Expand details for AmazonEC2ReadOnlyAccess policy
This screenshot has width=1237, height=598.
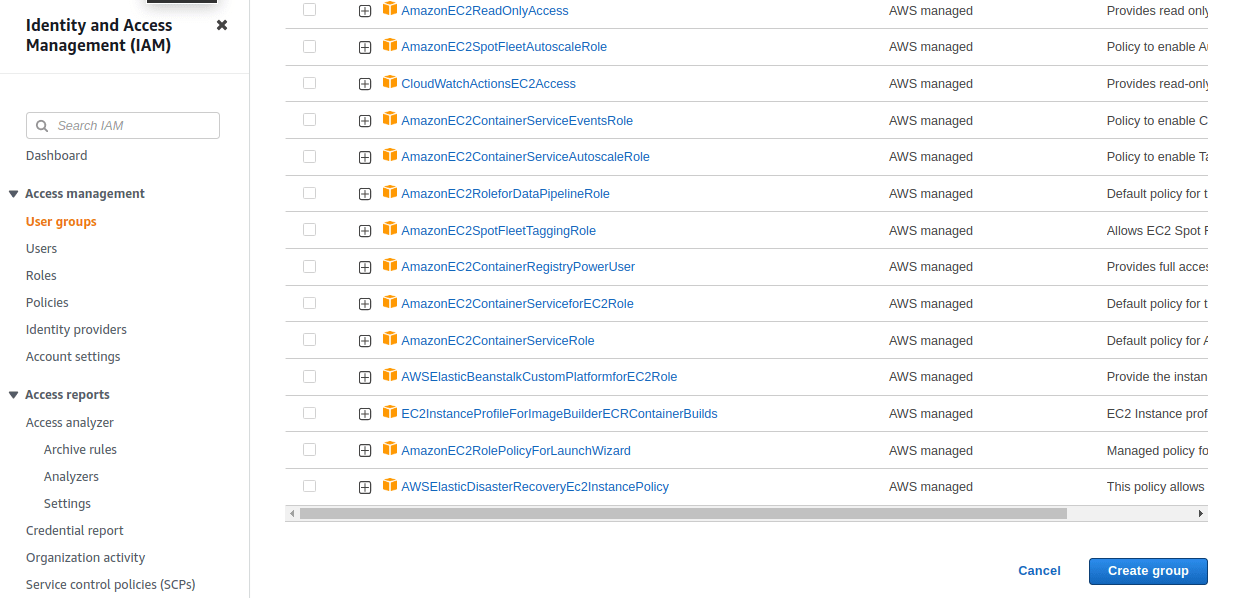365,11
